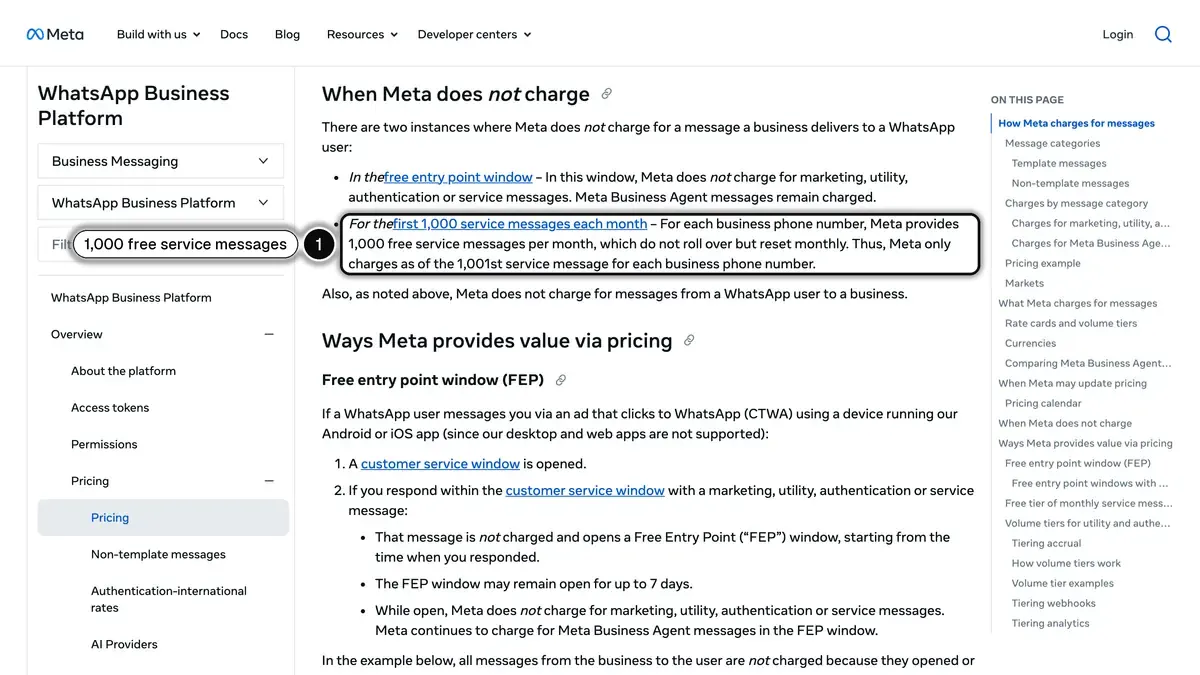Open AI Providers sidebar page
Image resolution: width=1200 pixels, height=675 pixels.
point(124,644)
